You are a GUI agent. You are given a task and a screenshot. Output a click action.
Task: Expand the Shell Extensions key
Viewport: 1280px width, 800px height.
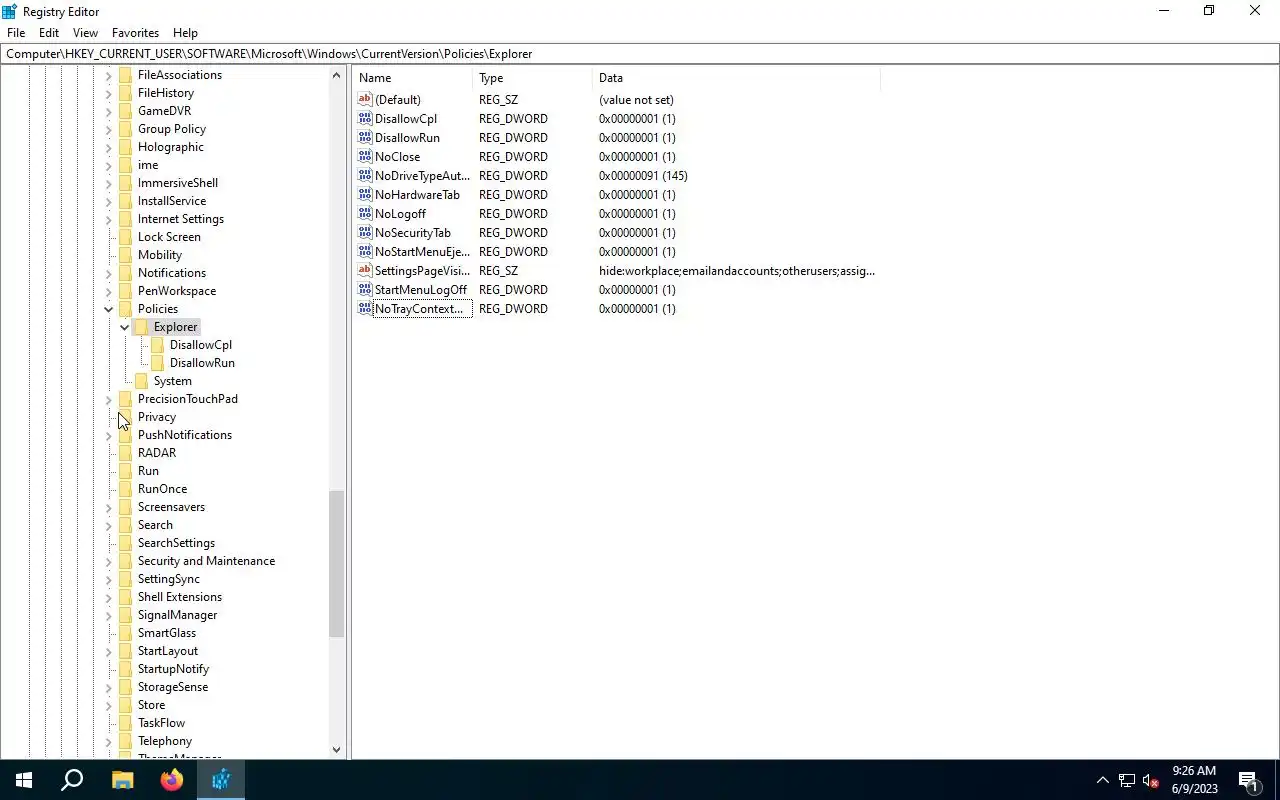[108, 597]
